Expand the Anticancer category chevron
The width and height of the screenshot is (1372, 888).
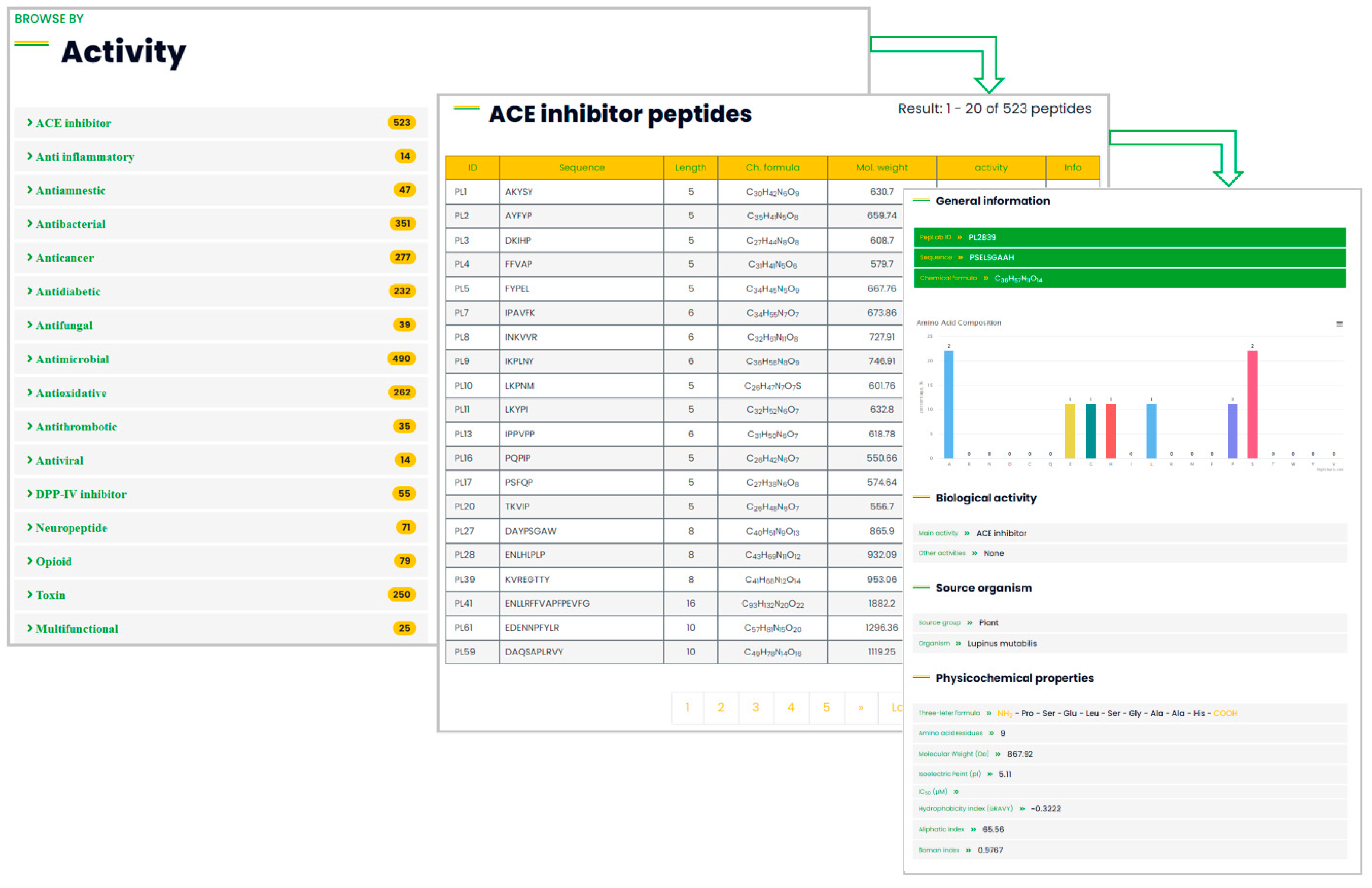point(29,258)
